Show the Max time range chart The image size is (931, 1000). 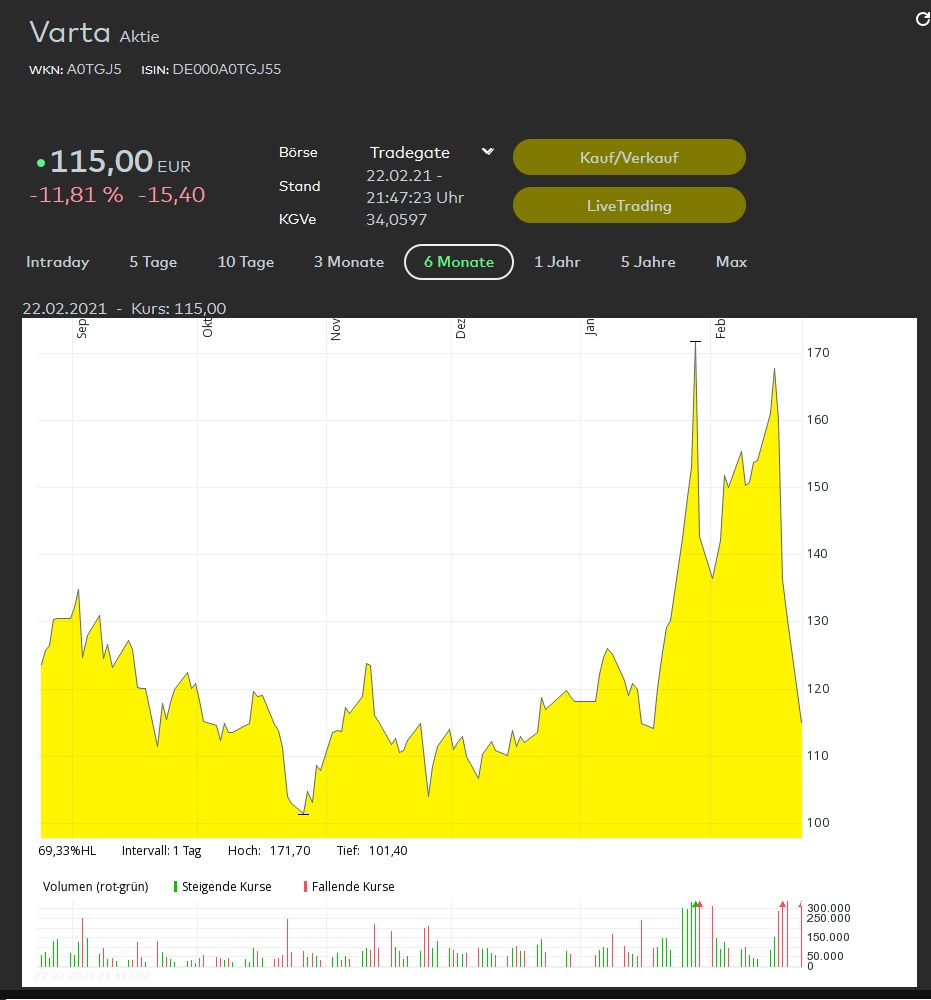(x=731, y=262)
